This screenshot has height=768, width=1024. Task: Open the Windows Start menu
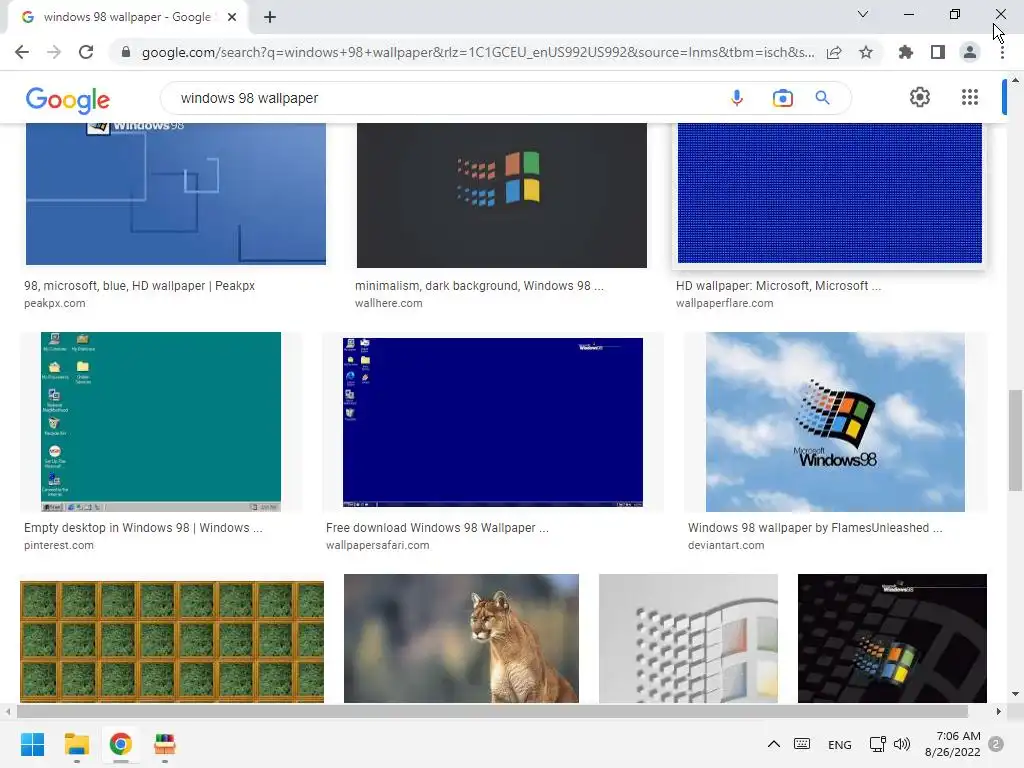pyautogui.click(x=32, y=744)
